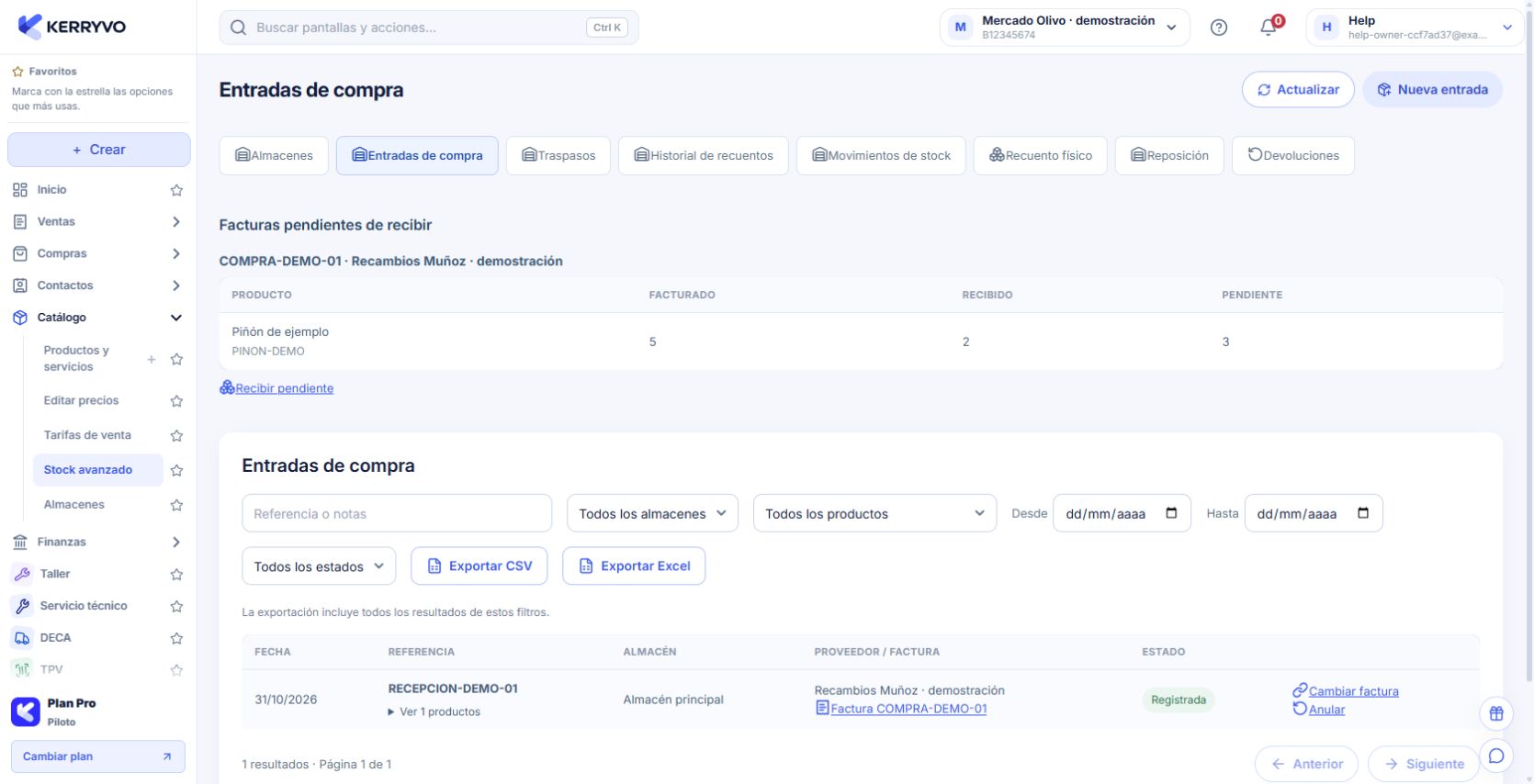
Task: Click the Kerryvo logo
Action: [72, 27]
